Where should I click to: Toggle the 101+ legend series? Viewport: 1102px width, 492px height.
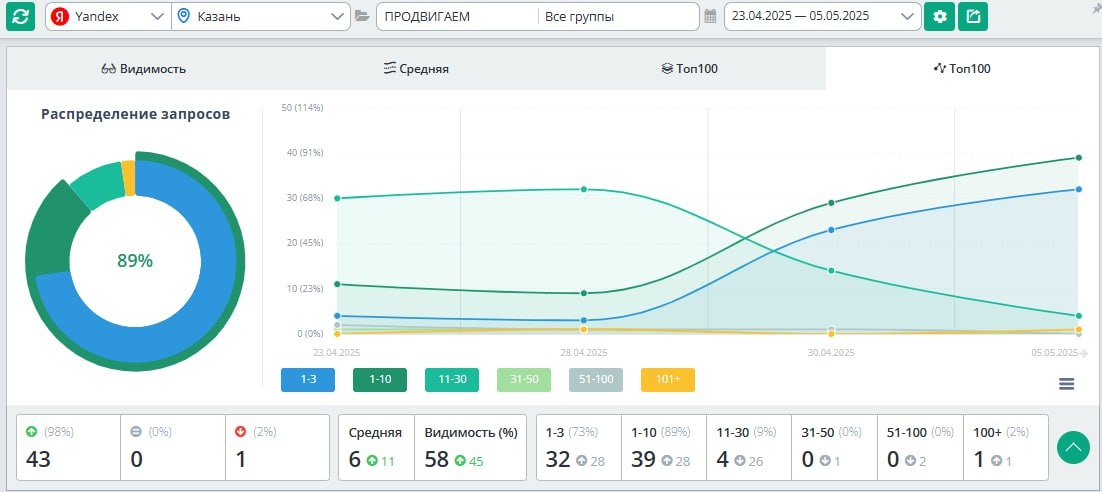pos(668,380)
